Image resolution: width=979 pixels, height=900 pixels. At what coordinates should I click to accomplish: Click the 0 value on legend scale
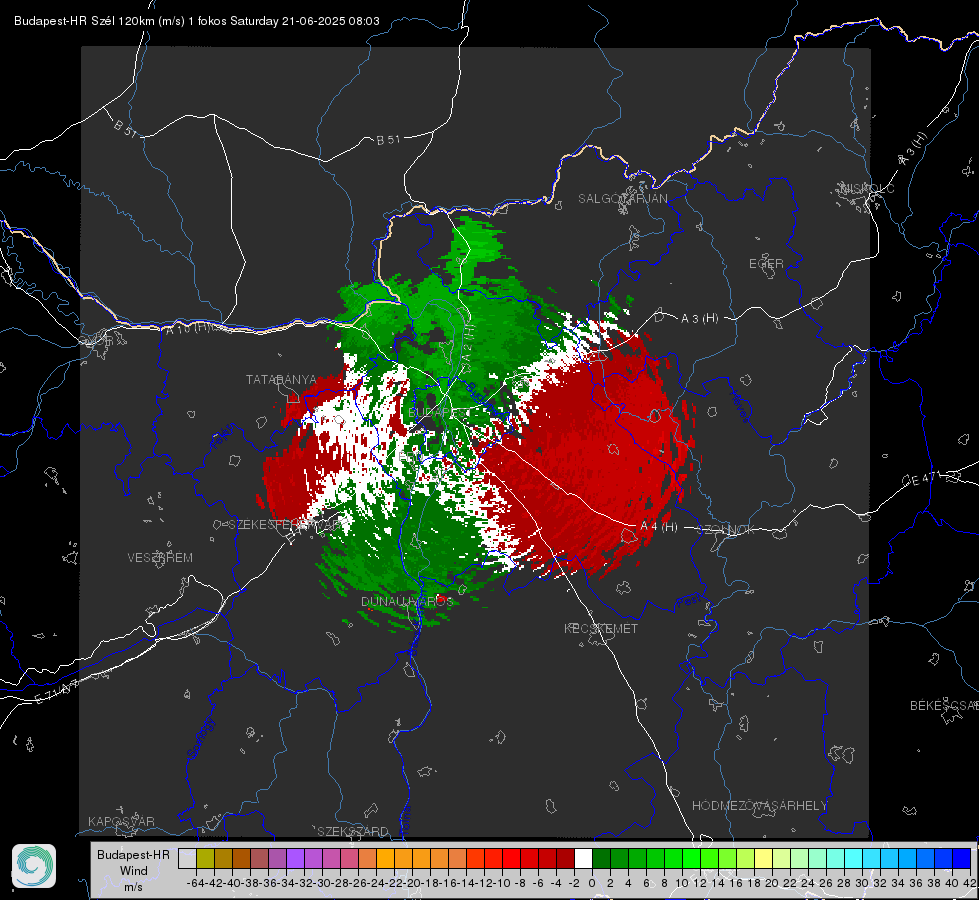point(592,883)
